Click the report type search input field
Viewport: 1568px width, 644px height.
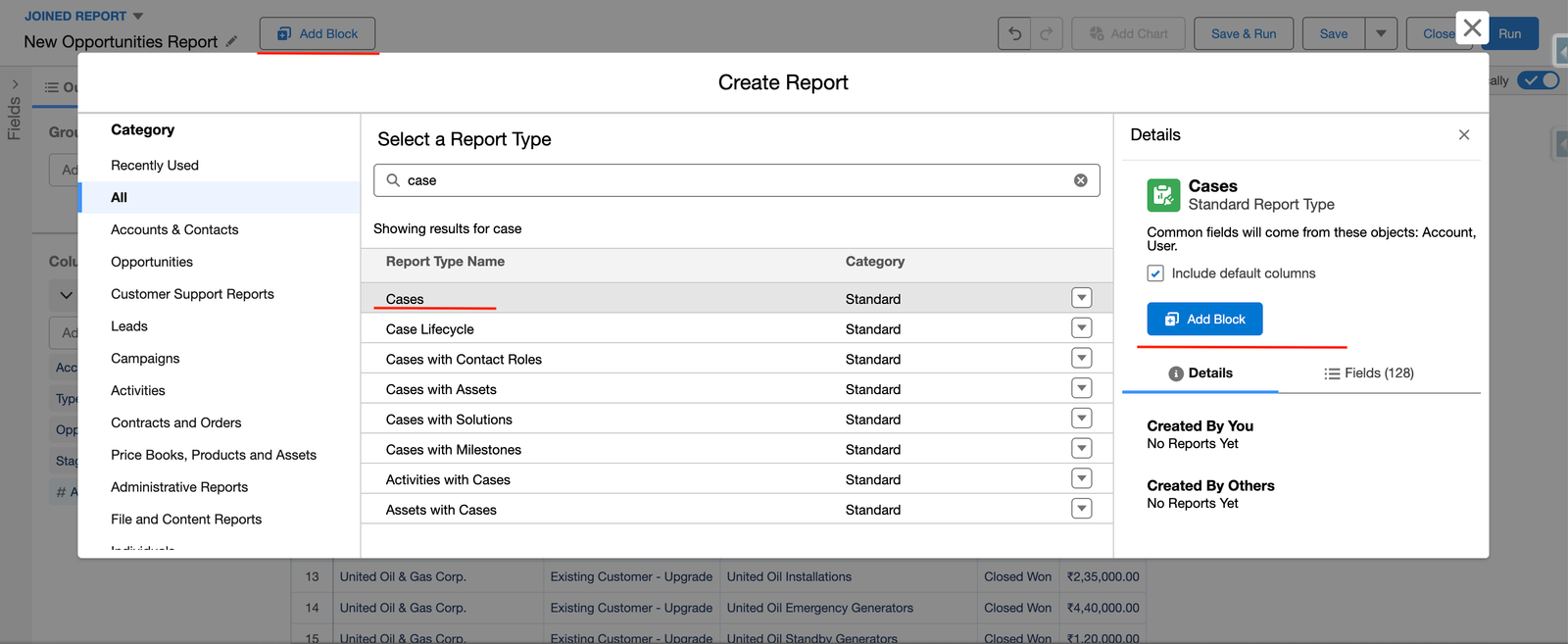(735, 180)
